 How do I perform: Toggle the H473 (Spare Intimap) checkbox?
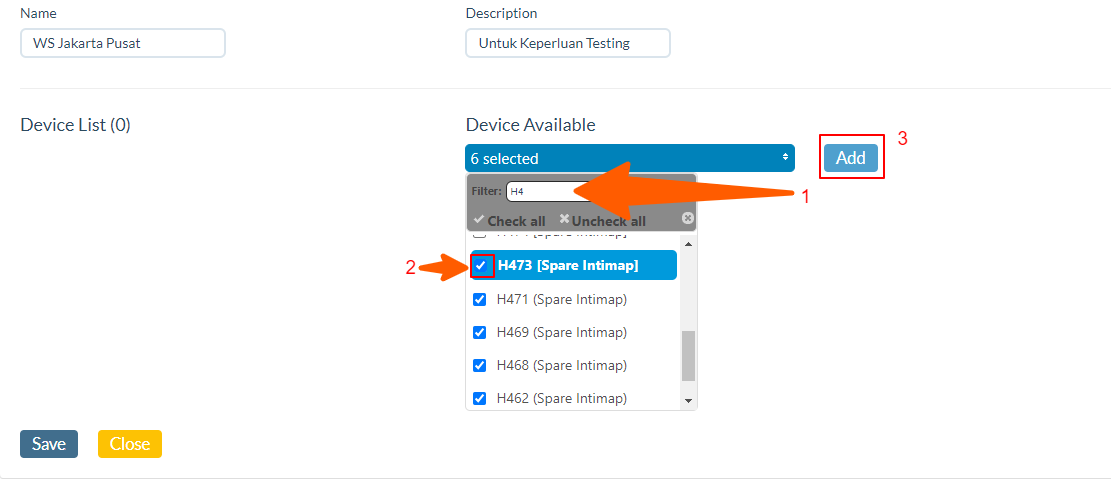481,265
